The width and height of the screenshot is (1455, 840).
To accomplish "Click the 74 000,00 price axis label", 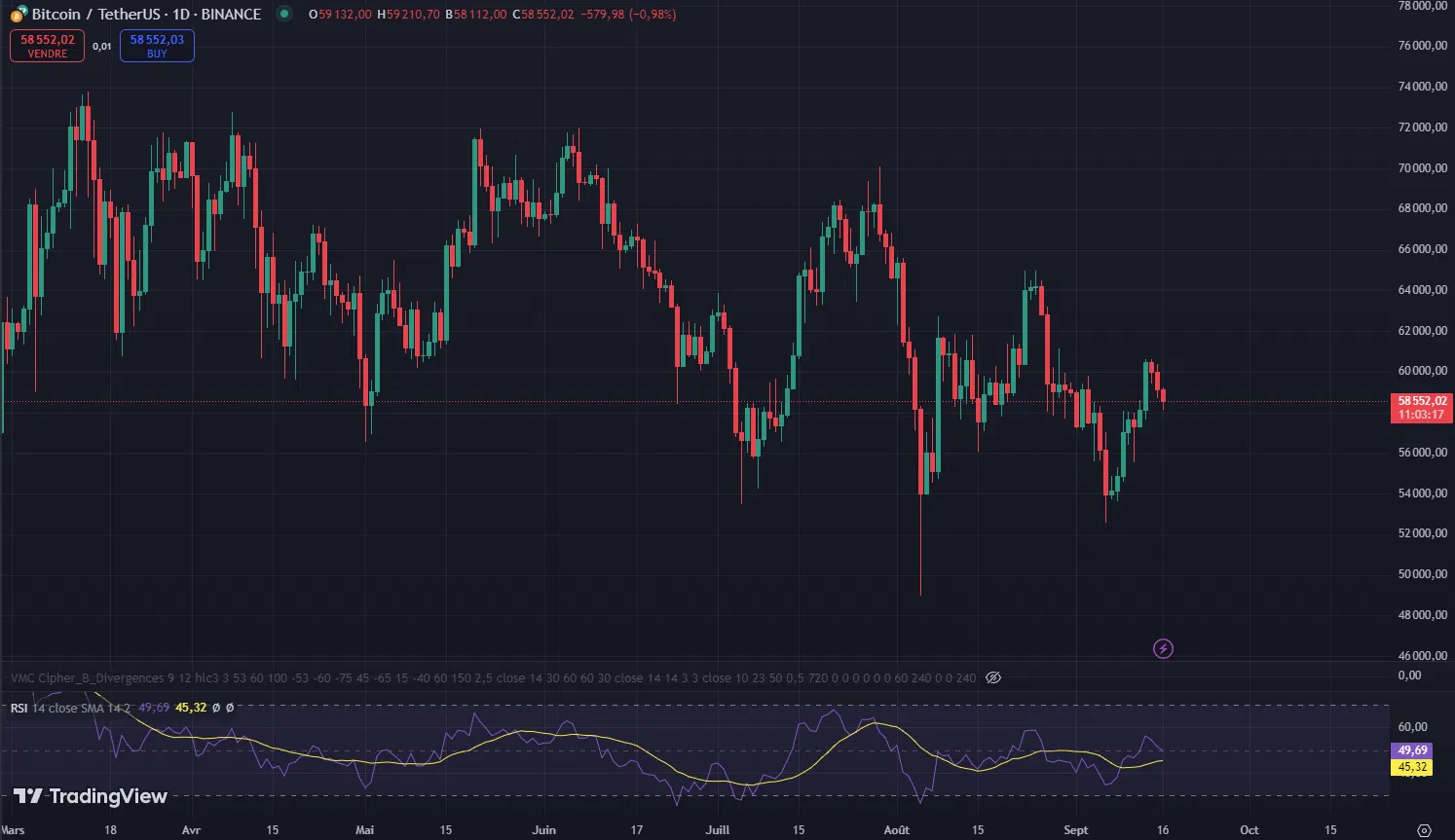I will click(x=1422, y=87).
